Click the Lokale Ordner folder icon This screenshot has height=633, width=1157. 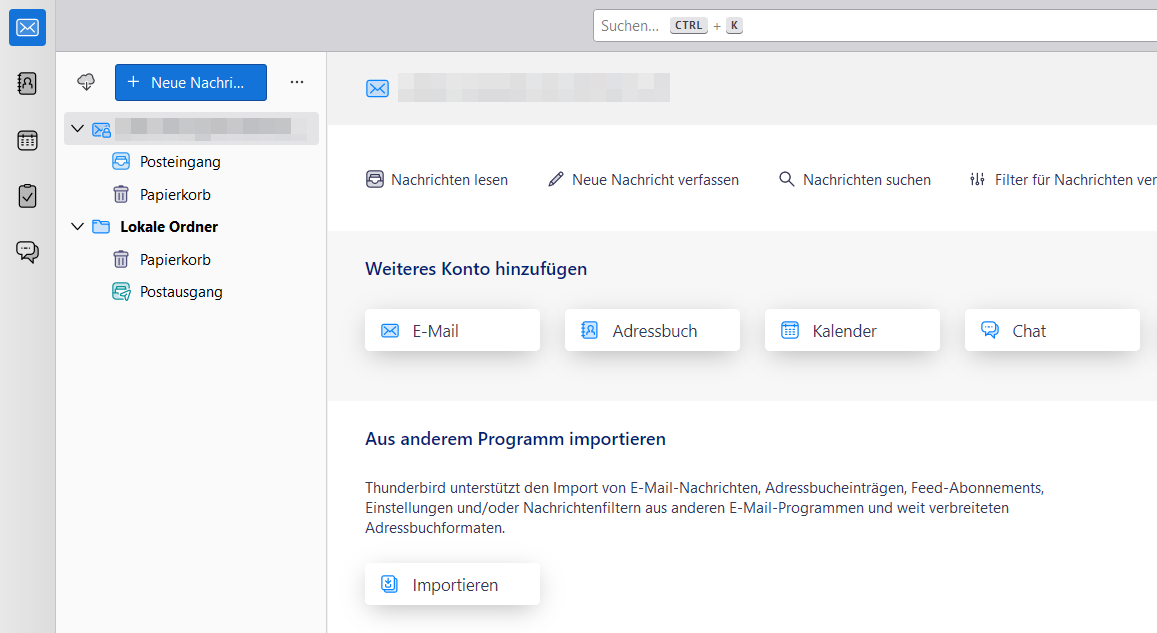click(x=101, y=226)
